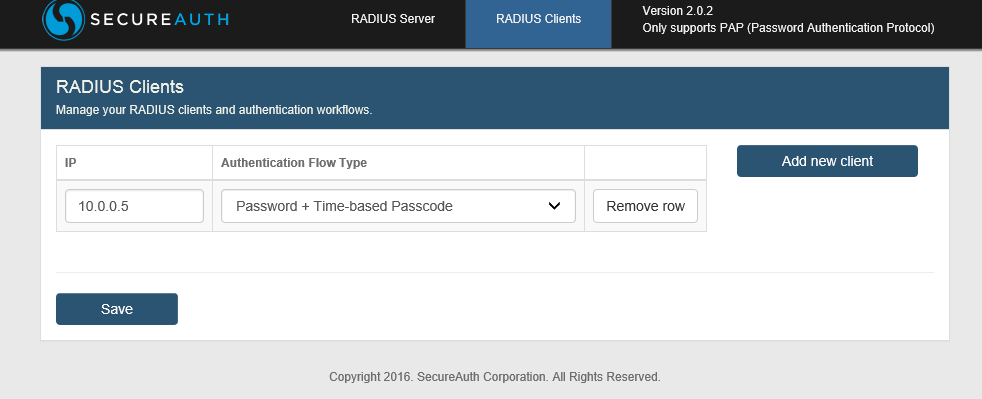This screenshot has width=982, height=399.
Task: Click the SECUREAUTH brand text
Action: 159,19
